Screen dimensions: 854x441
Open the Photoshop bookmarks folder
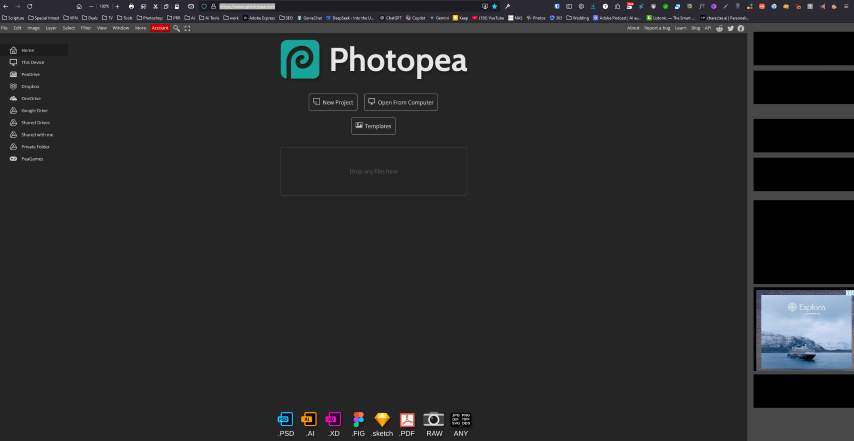click(149, 18)
